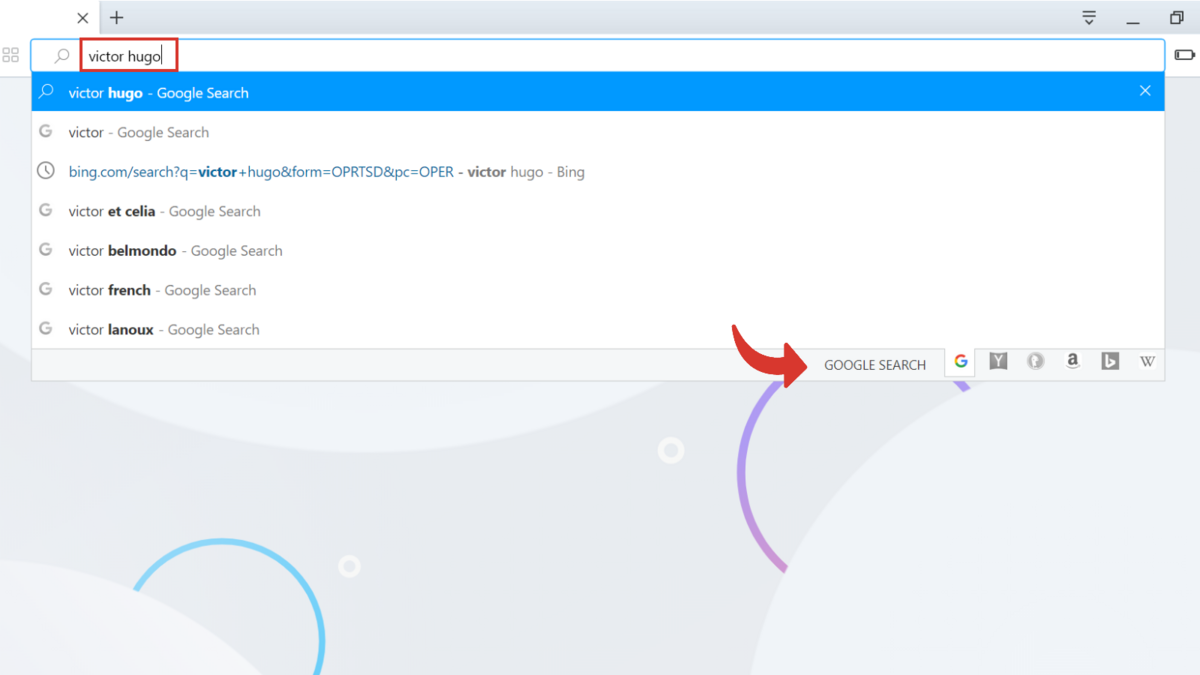Choose 'victor lanoux' suggestion
This screenshot has width=1200, height=675.
pyautogui.click(x=598, y=329)
